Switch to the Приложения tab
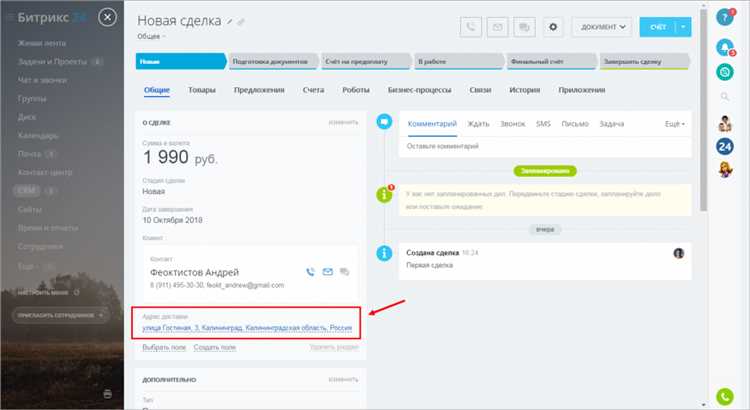Image resolution: width=750 pixels, height=410 pixels. pos(582,90)
